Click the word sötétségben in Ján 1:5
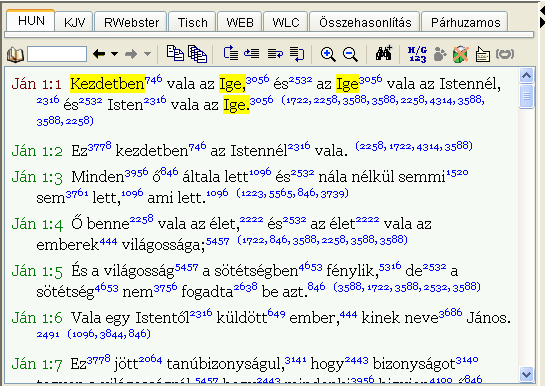 pyautogui.click(x=256, y=271)
